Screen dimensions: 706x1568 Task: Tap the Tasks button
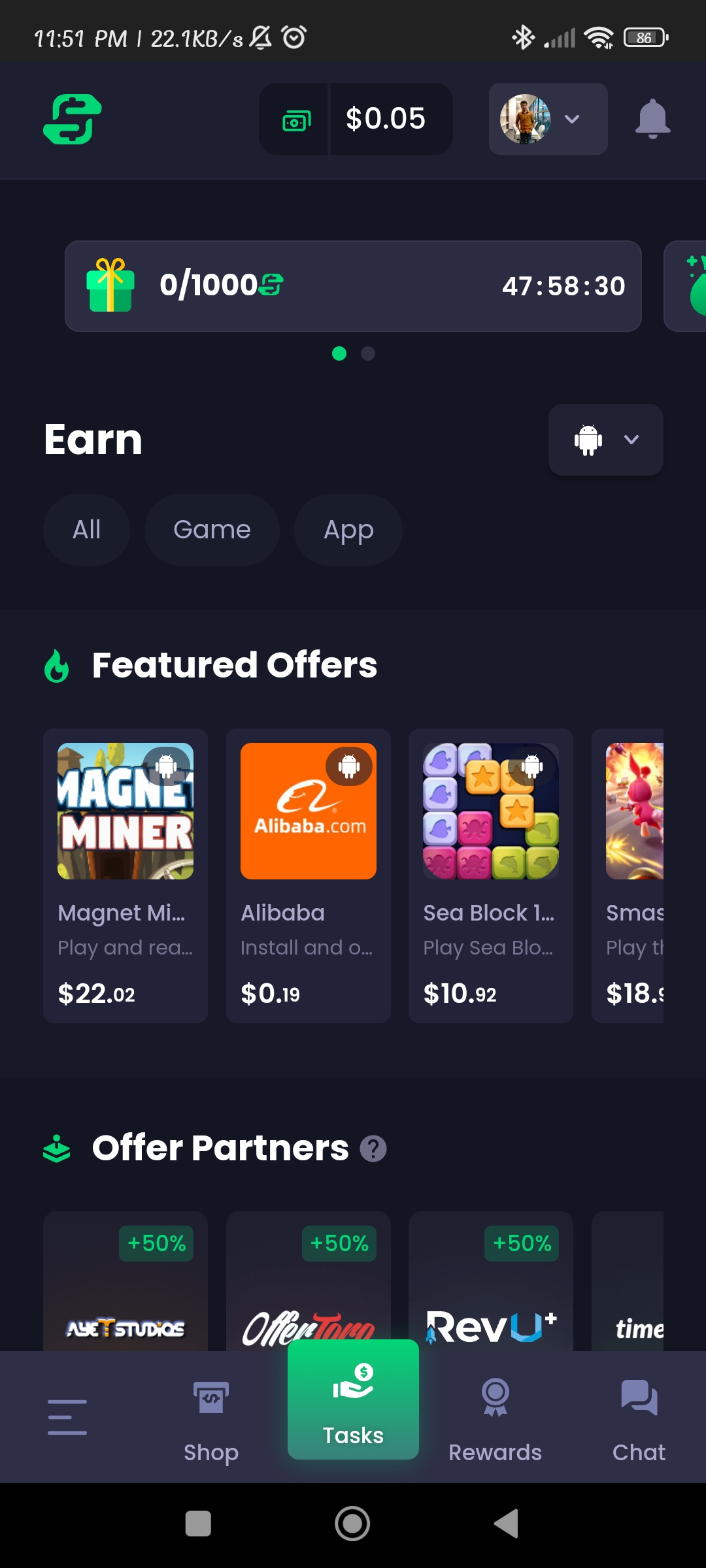[x=353, y=1399]
